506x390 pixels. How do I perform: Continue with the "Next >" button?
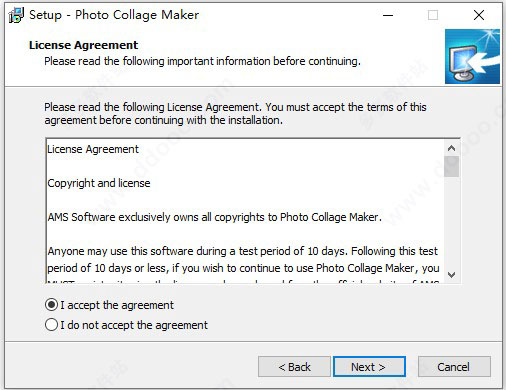tap(369, 367)
